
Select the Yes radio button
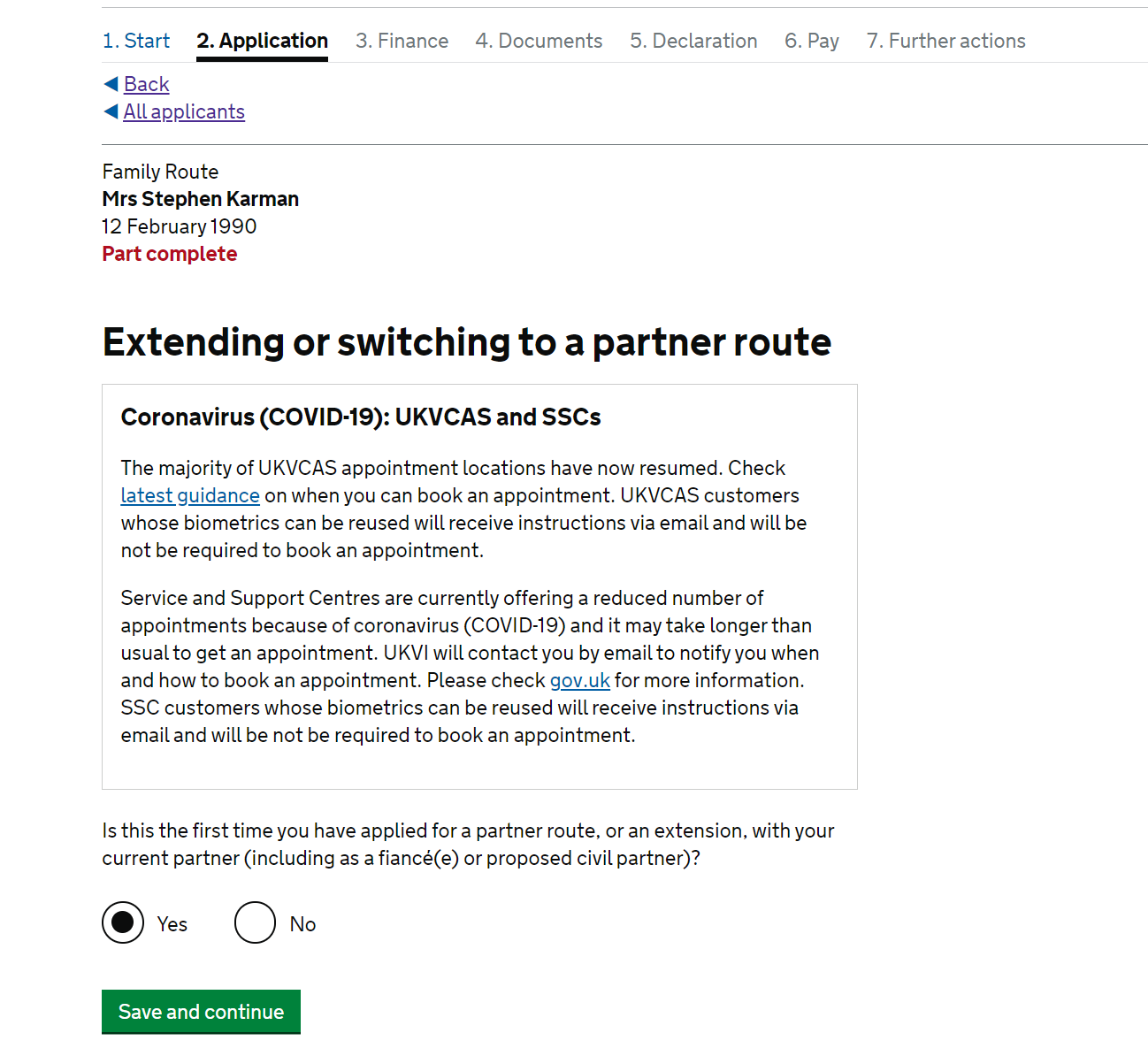(123, 922)
